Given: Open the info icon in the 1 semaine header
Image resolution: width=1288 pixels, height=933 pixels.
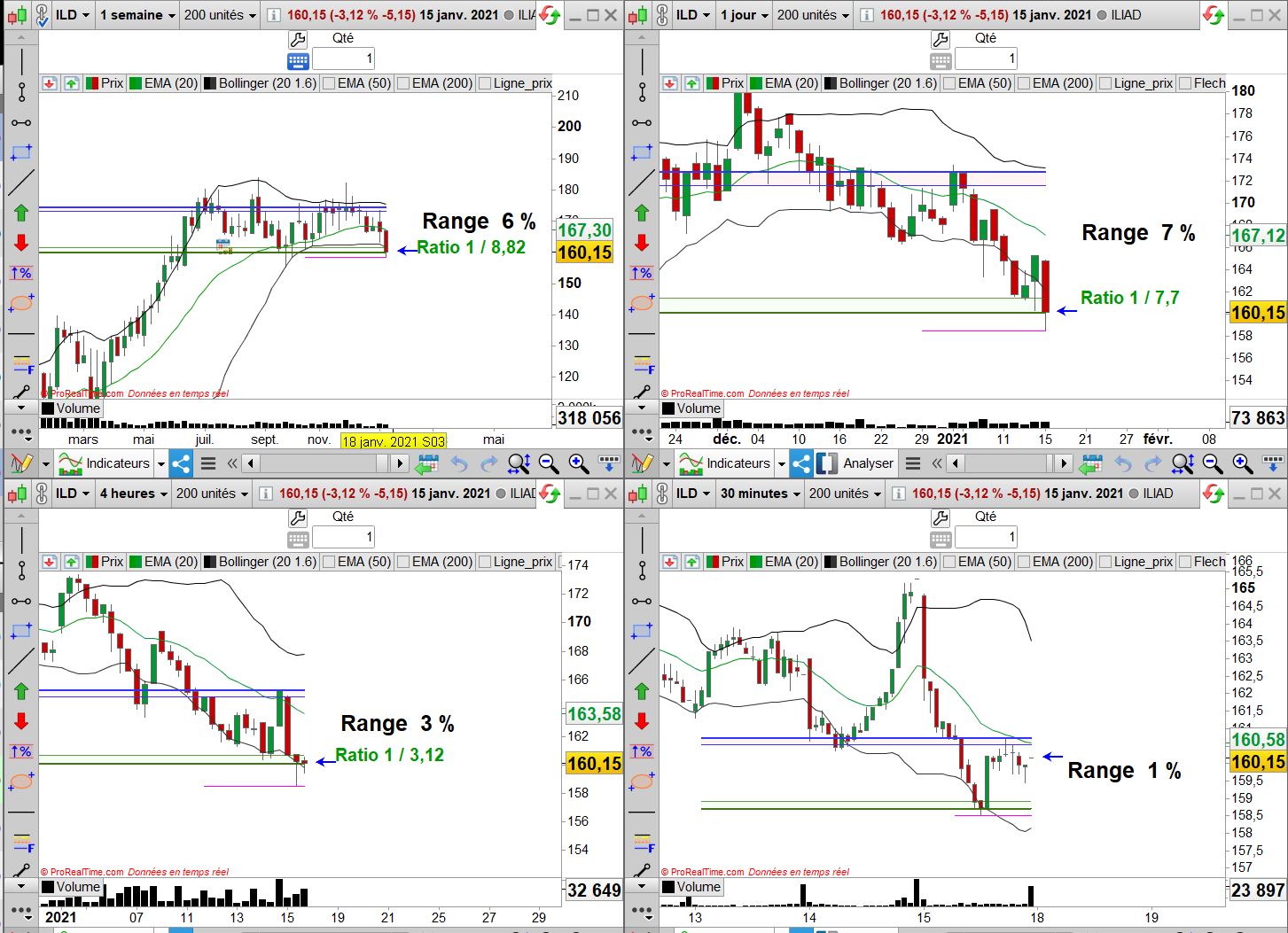Looking at the screenshot, I should pos(274,15).
